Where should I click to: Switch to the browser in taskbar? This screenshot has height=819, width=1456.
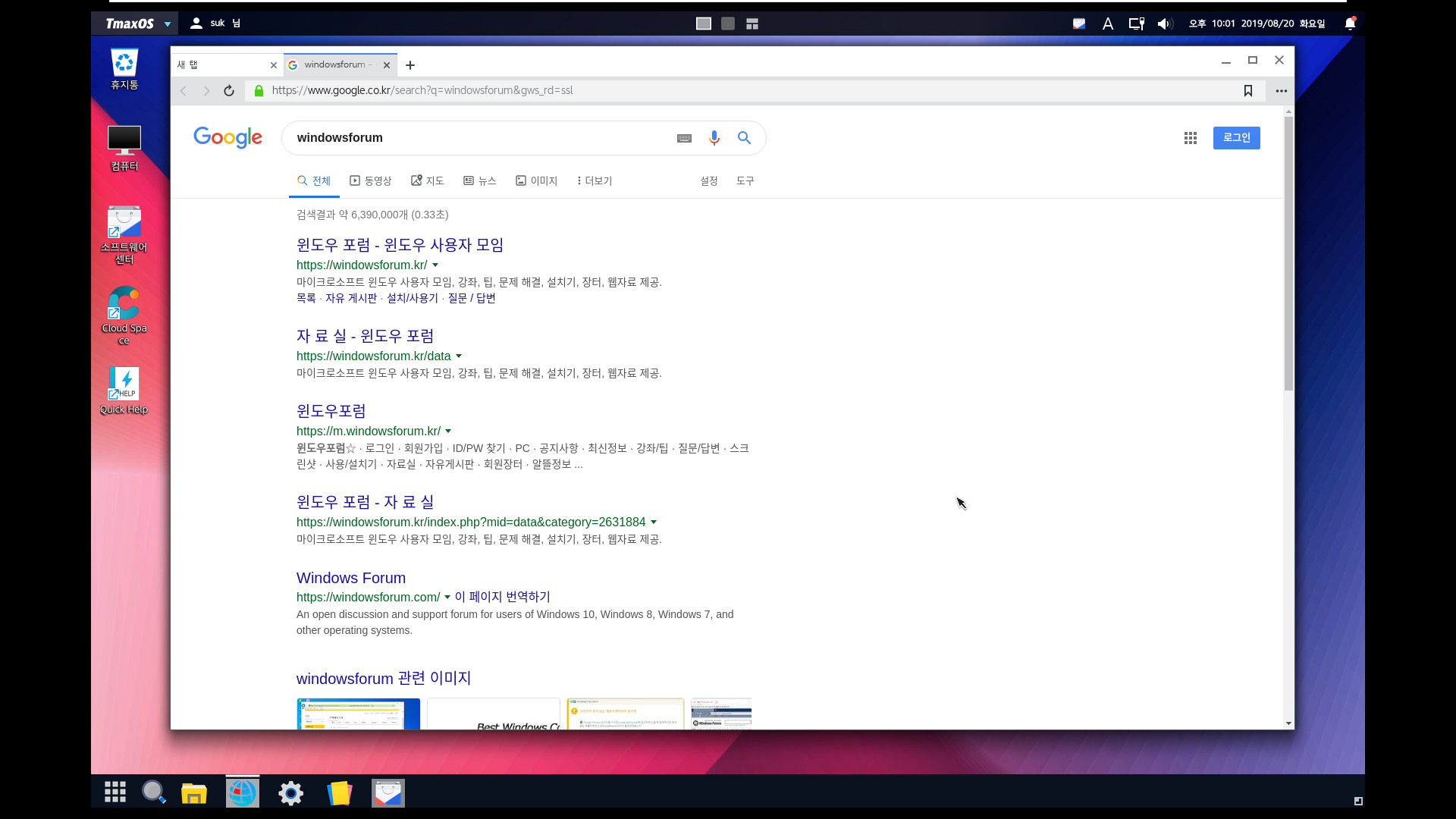(243, 793)
